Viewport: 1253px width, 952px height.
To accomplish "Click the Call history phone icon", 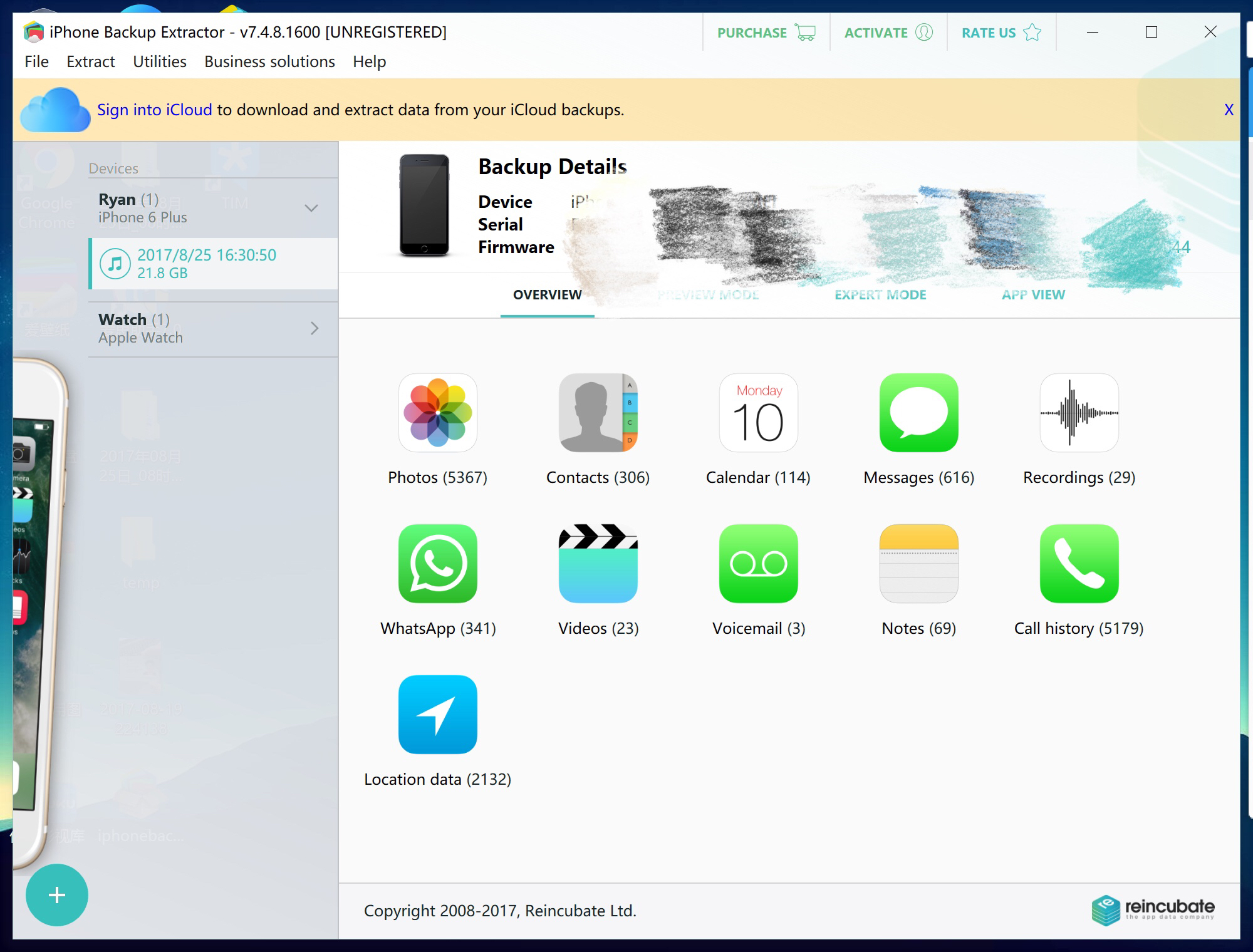I will point(1079,564).
